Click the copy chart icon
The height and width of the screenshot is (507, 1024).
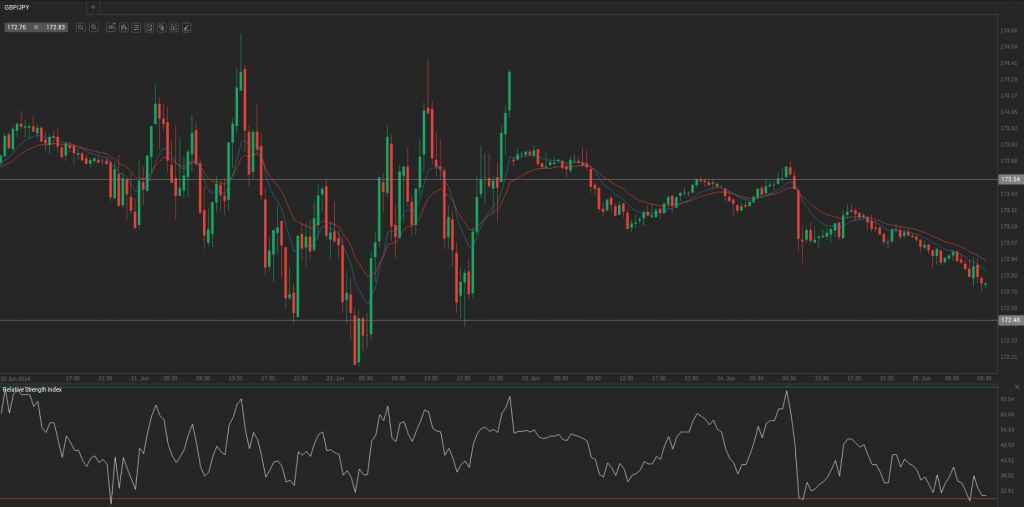(161, 27)
